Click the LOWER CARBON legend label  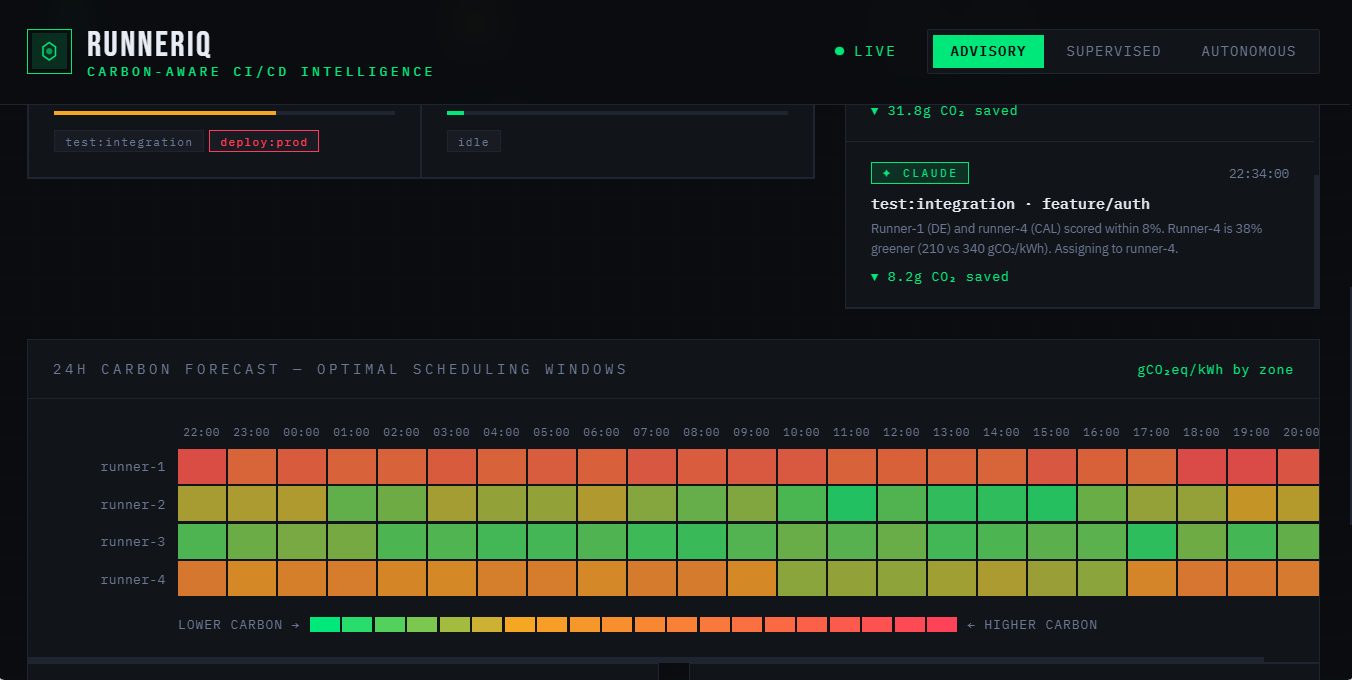tap(239, 625)
